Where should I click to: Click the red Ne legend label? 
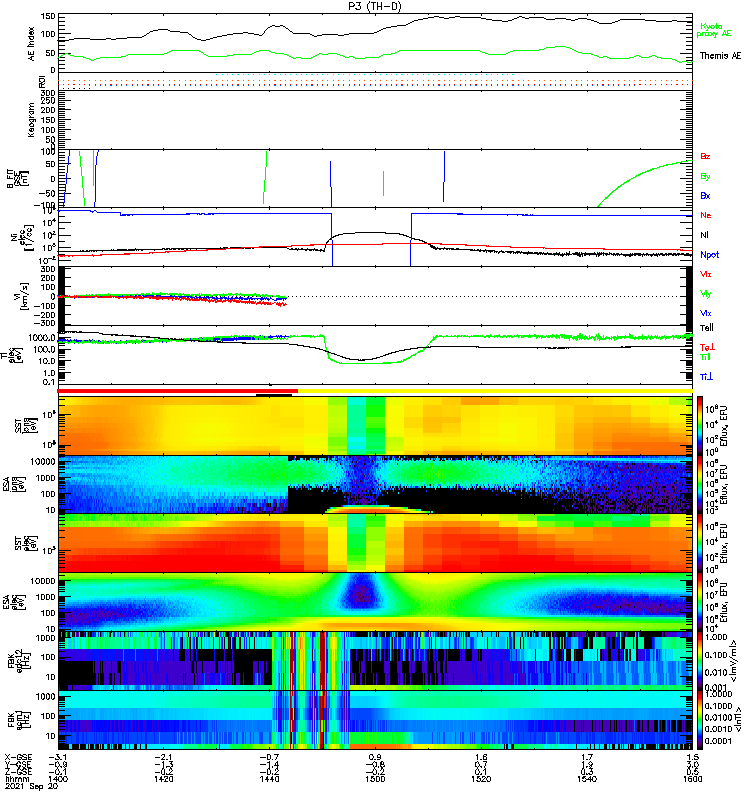706,215
